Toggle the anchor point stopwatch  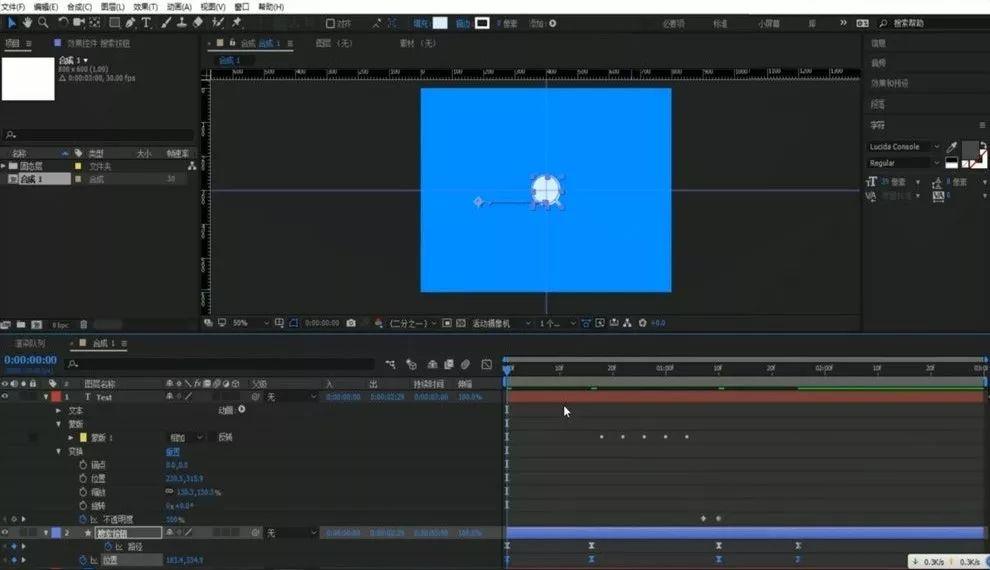83,465
